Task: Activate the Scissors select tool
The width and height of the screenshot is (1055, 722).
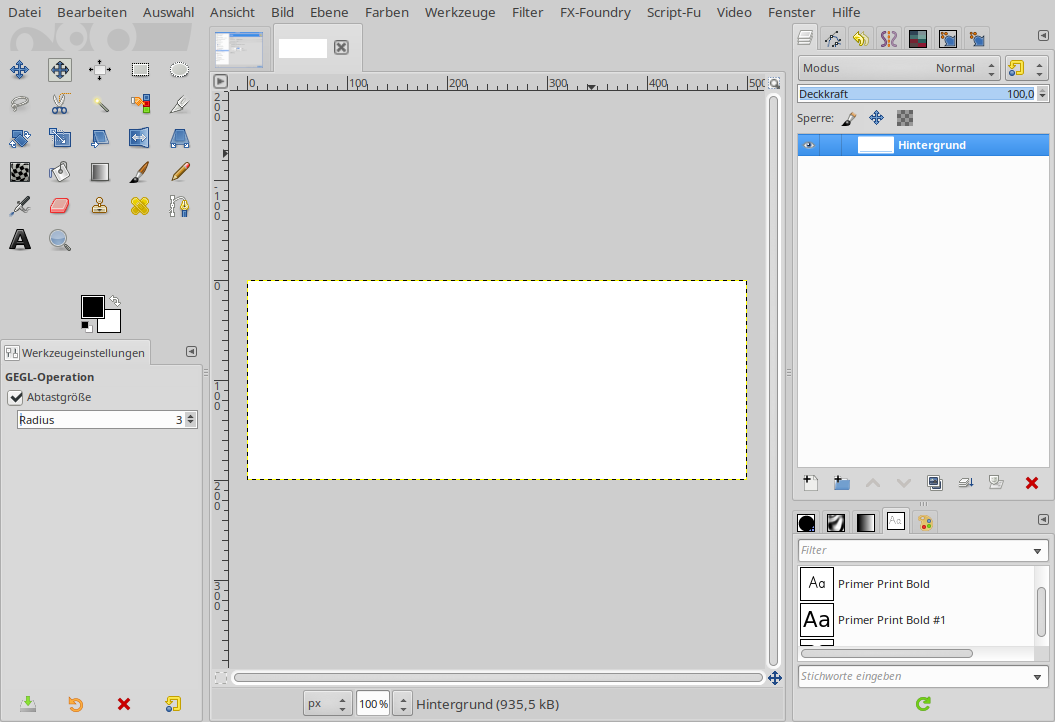Action: pos(60,103)
